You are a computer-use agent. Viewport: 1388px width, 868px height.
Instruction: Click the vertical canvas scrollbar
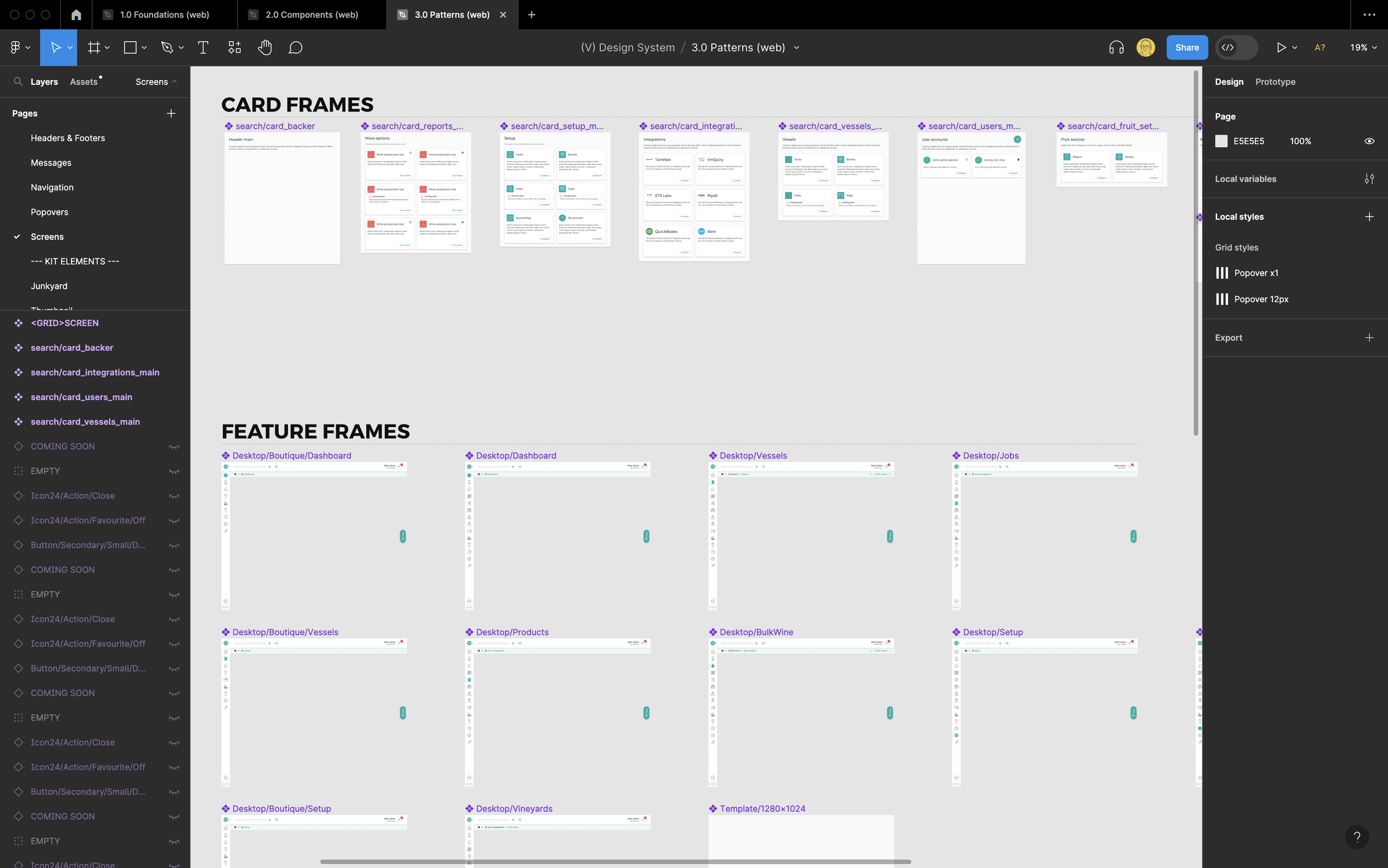(1196, 253)
